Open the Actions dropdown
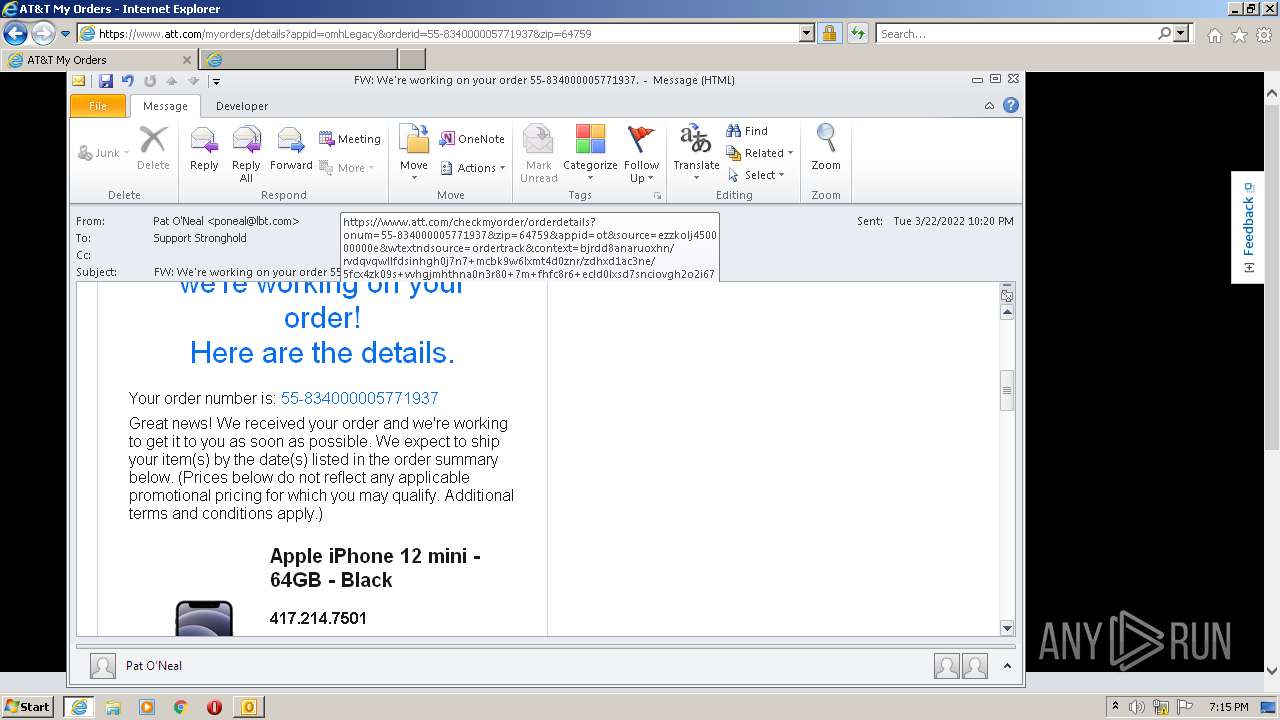Screen dimensions: 1280x720 pos(473,168)
